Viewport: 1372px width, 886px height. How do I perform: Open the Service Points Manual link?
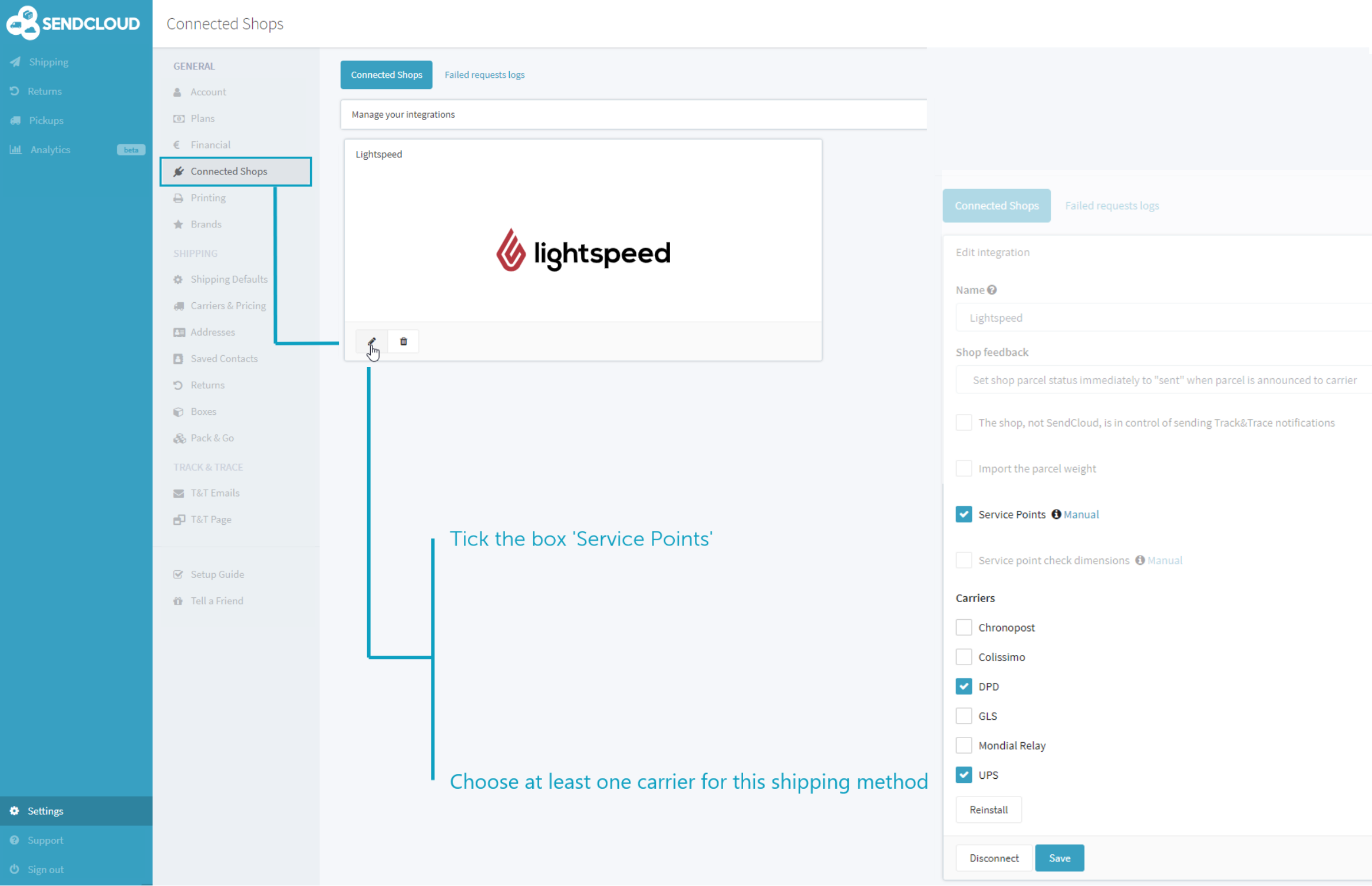click(1081, 514)
